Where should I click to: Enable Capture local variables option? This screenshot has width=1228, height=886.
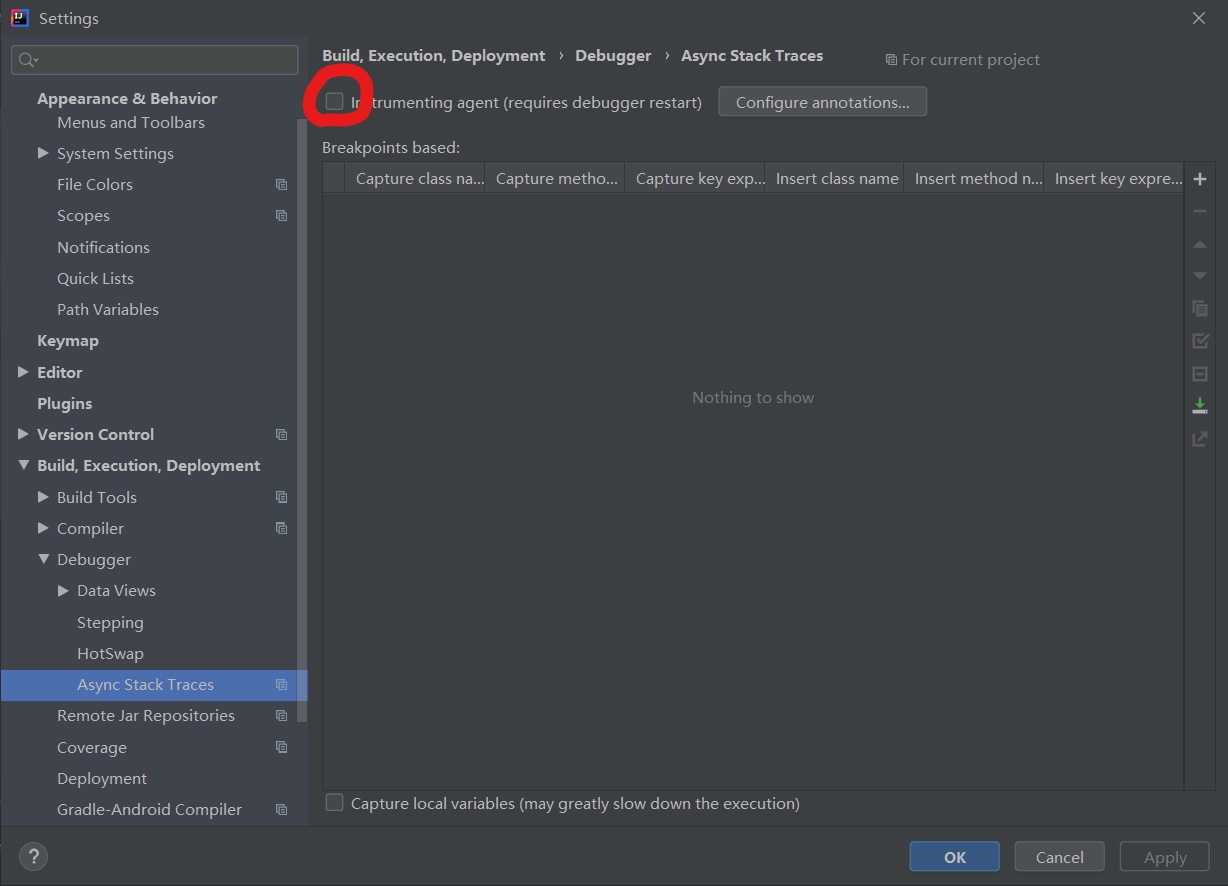point(334,802)
